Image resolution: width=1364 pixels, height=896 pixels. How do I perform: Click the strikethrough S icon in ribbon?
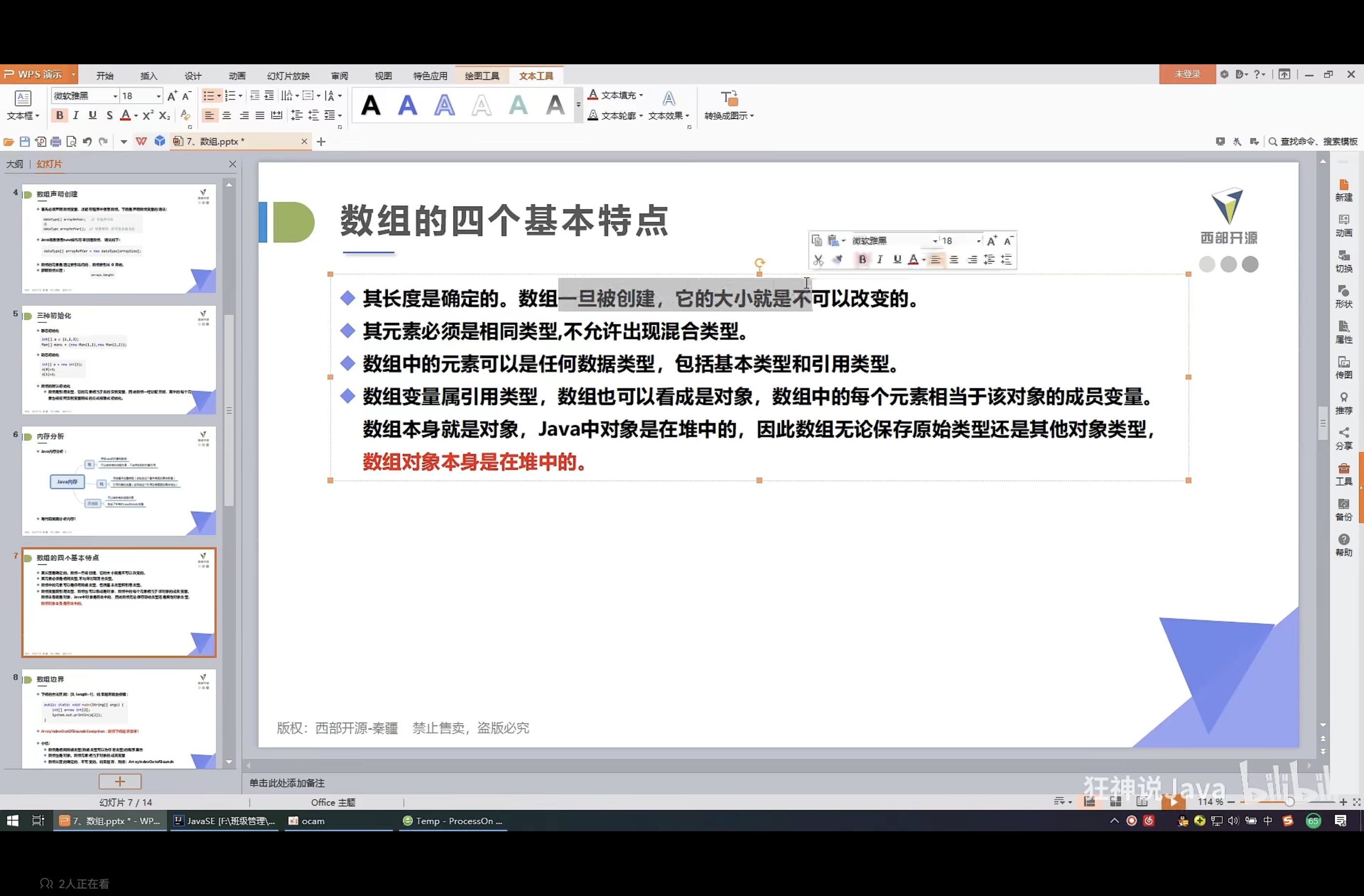[110, 116]
